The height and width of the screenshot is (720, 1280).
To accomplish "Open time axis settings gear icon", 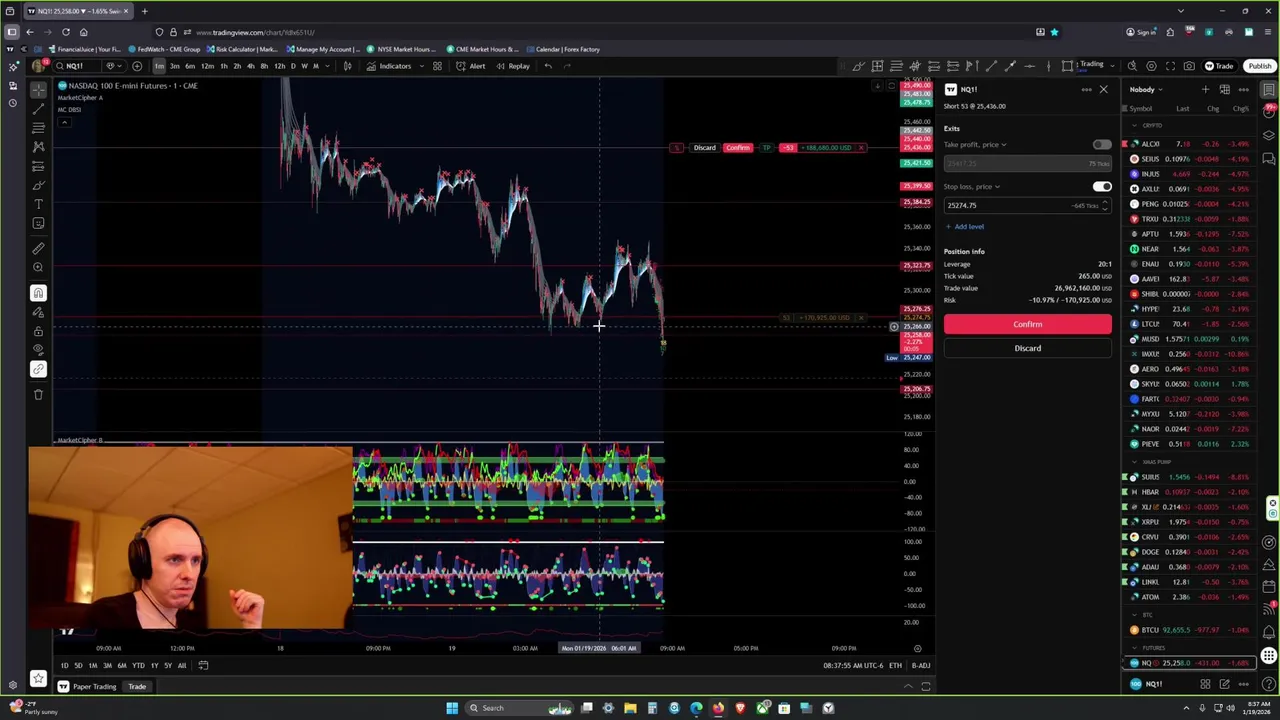I will [917, 648].
